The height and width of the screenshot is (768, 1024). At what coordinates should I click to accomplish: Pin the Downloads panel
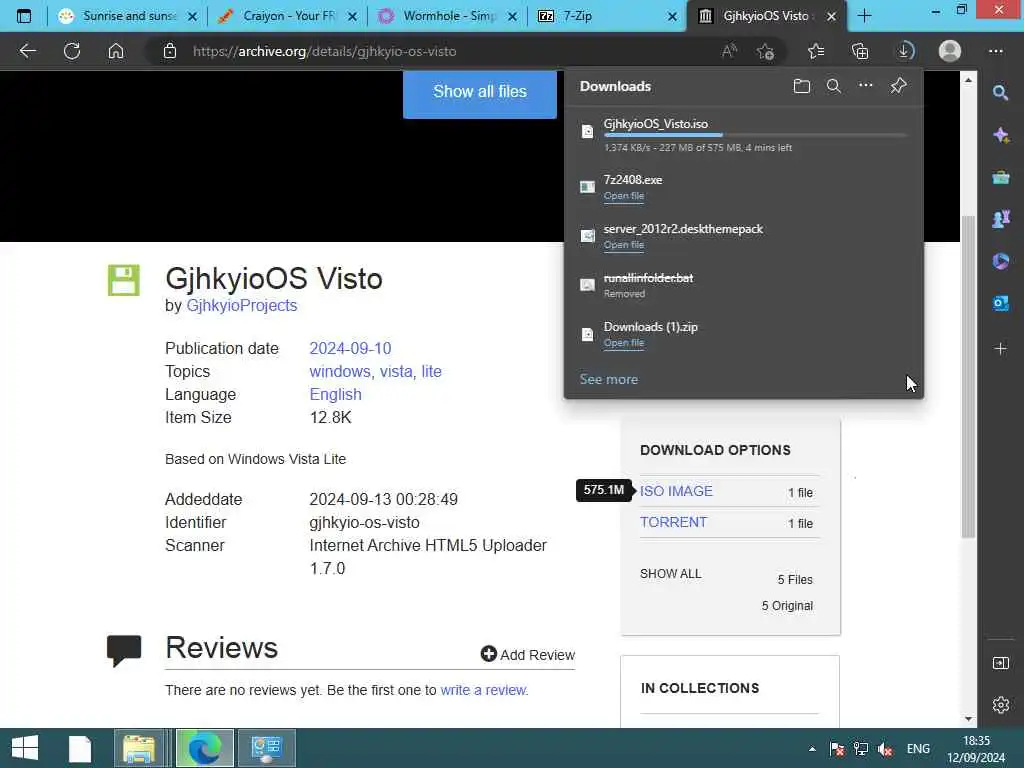[898, 86]
